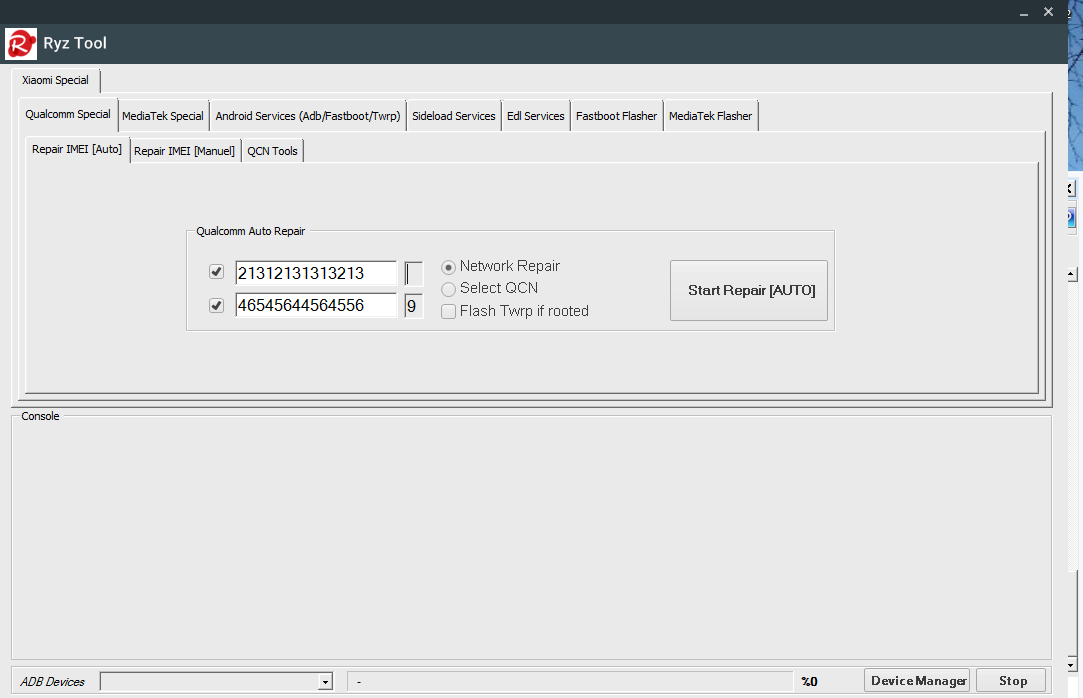The height and width of the screenshot is (698, 1083).
Task: Expand the ADB Devices dropdown
Action: (325, 681)
